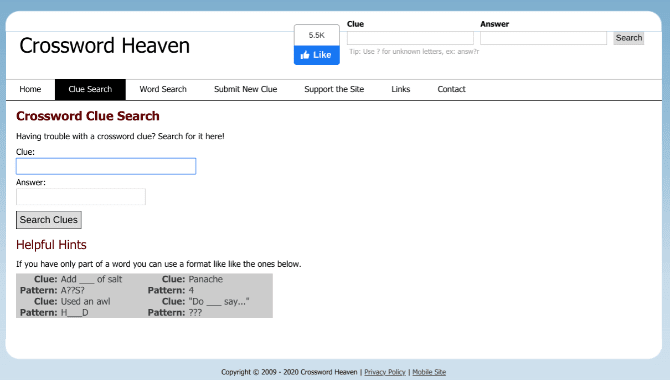Open the Home menu item

click(30, 89)
